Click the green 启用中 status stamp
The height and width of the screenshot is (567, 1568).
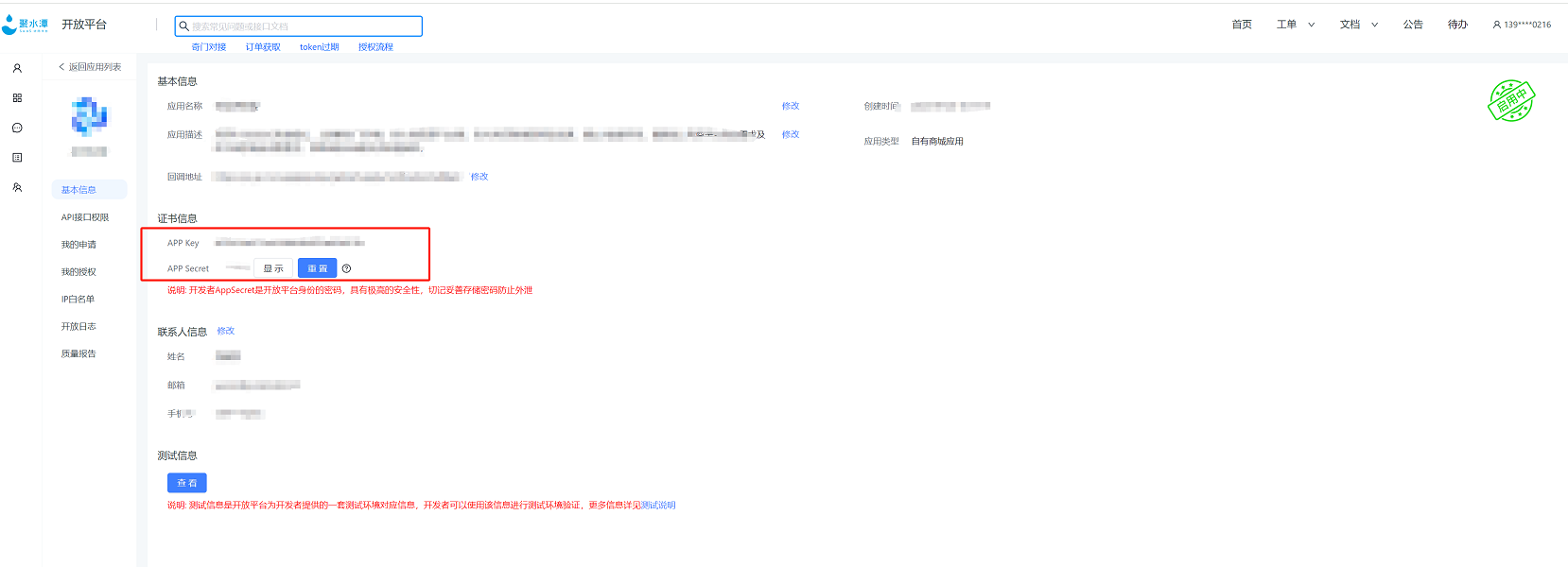click(x=1511, y=100)
